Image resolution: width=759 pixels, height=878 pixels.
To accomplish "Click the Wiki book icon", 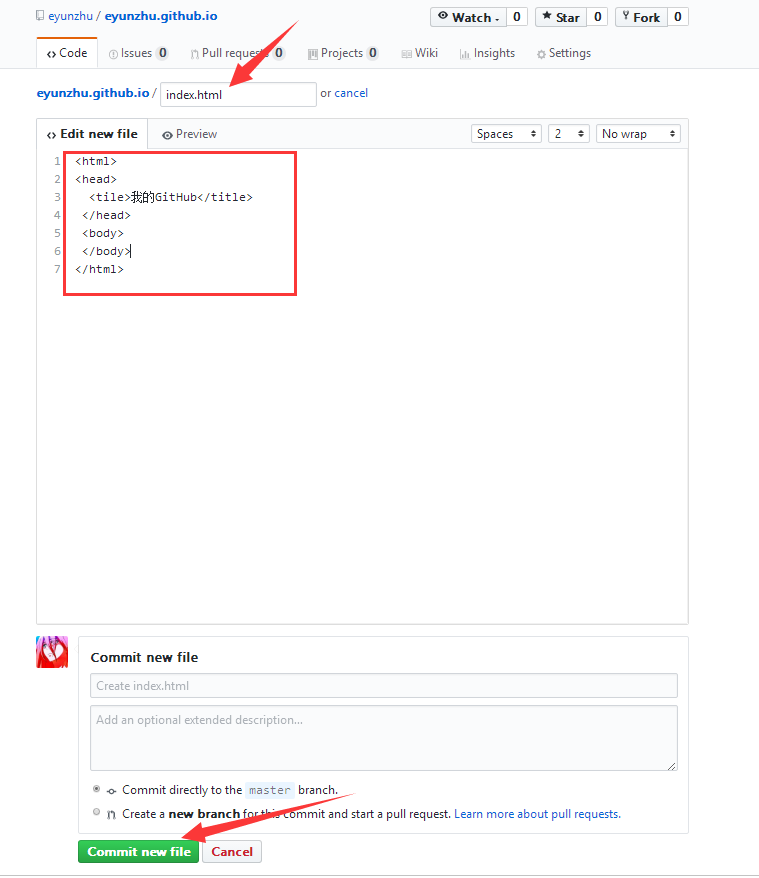I will 407,54.
